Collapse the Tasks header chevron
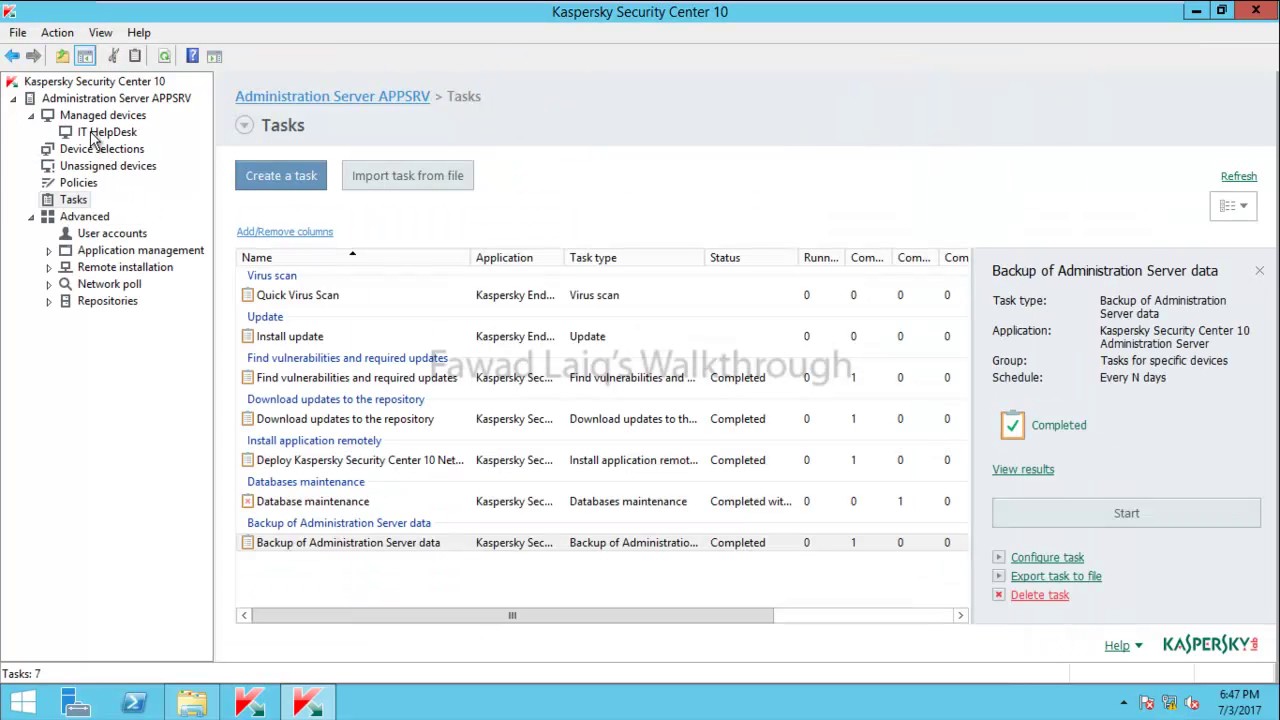 pyautogui.click(x=244, y=125)
